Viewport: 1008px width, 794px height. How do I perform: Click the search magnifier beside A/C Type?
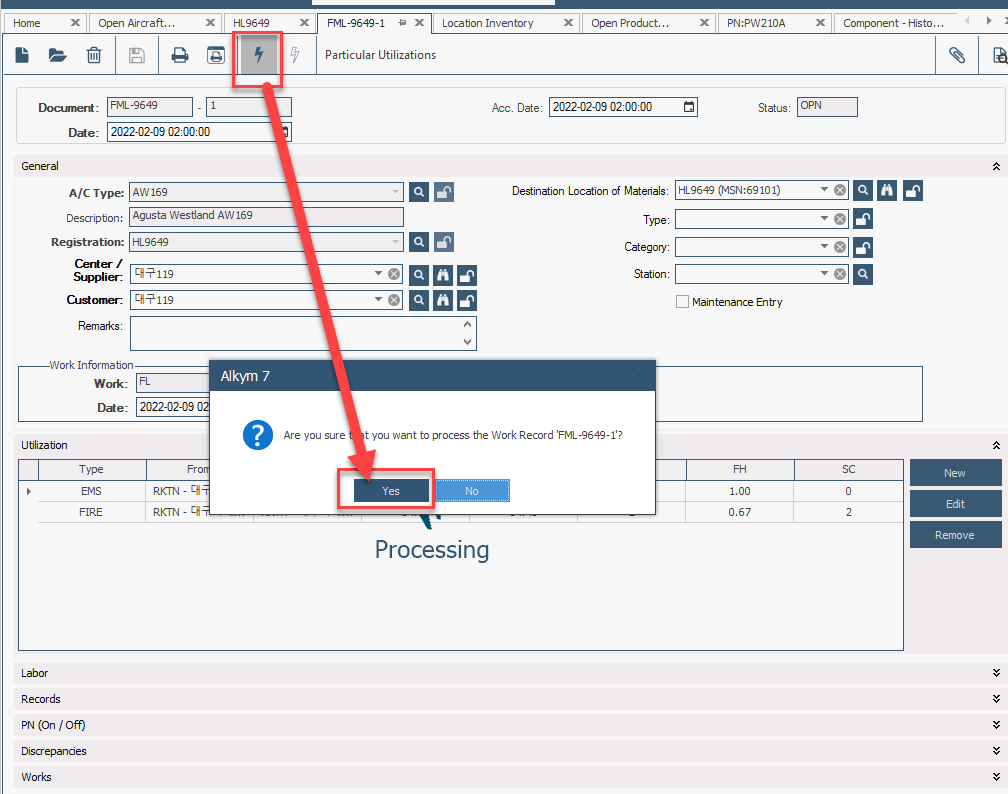[x=419, y=191]
